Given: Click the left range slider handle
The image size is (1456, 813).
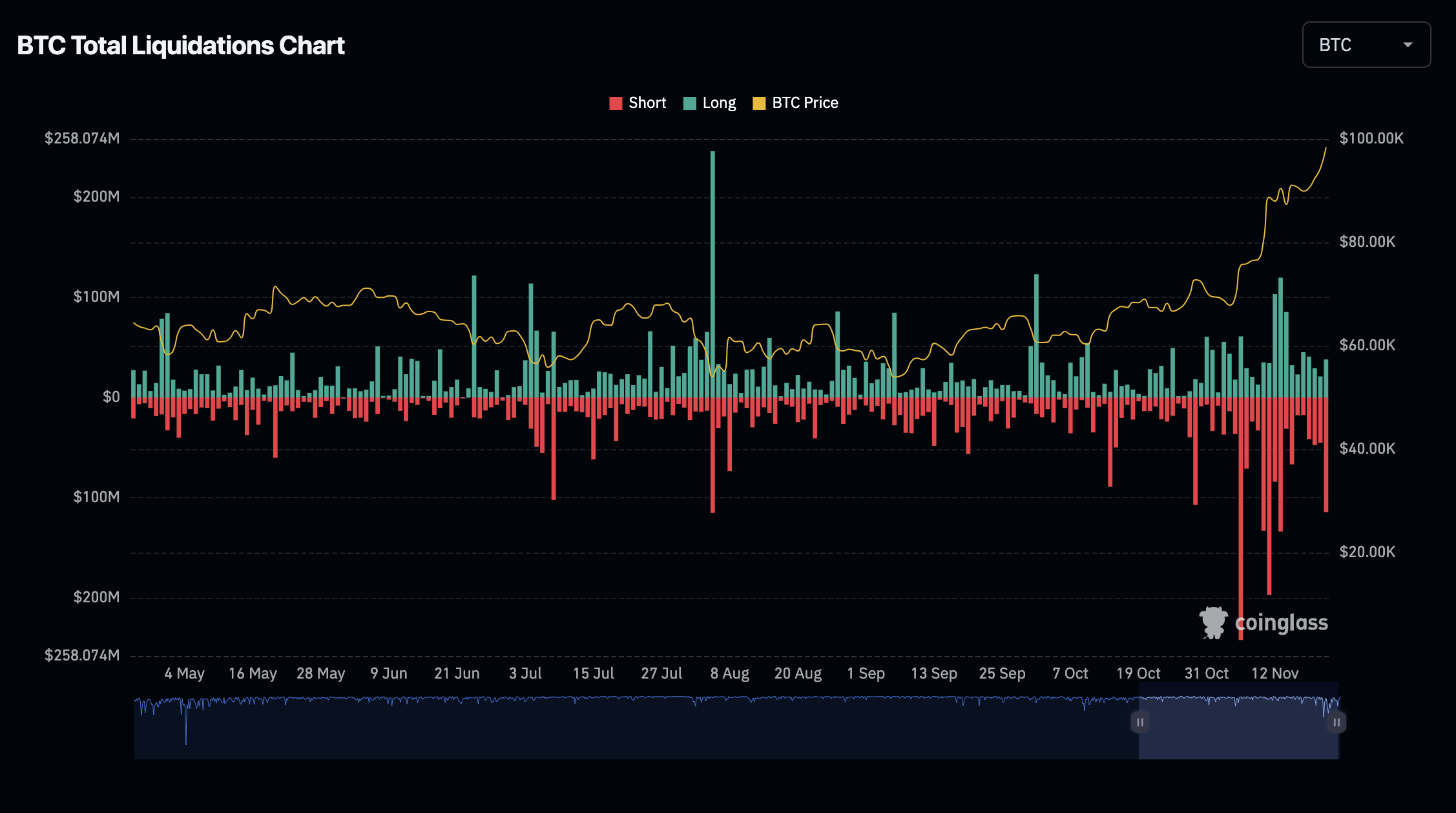Looking at the screenshot, I should point(1140,722).
